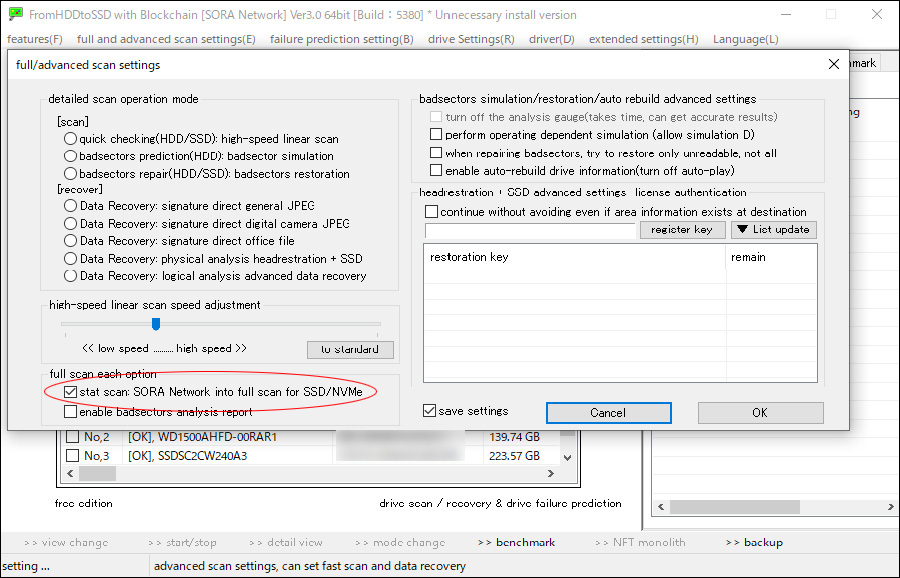The image size is (900, 578).
Task: Adjust the high-speed linear scan speed slider
Action: 156,324
